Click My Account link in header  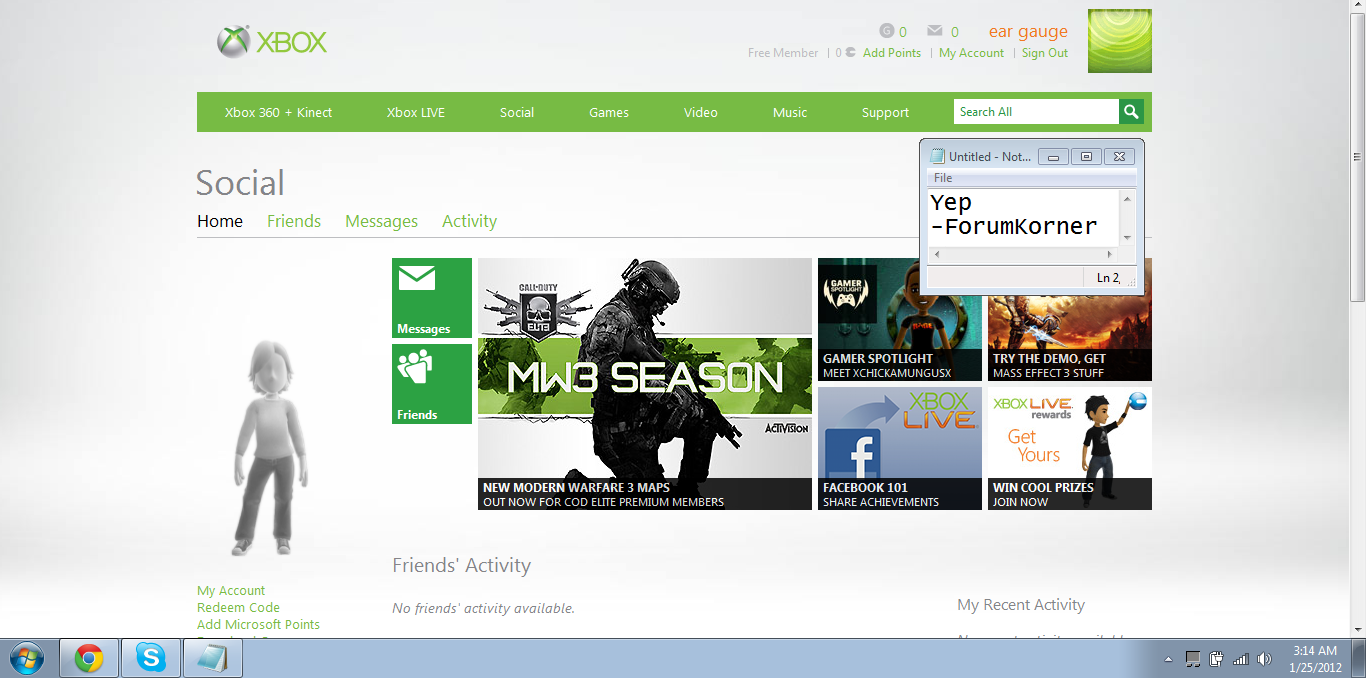point(971,53)
